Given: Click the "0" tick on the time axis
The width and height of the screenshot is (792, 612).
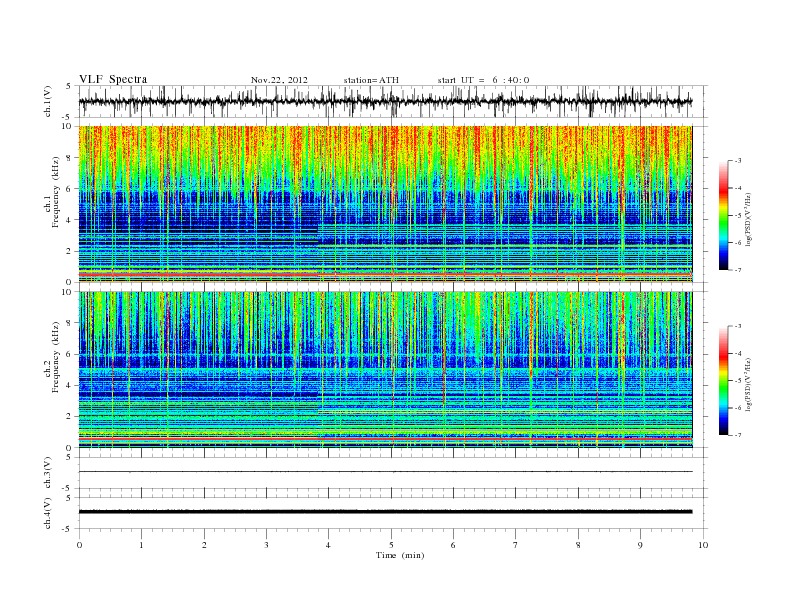Looking at the screenshot, I should click(79, 545).
